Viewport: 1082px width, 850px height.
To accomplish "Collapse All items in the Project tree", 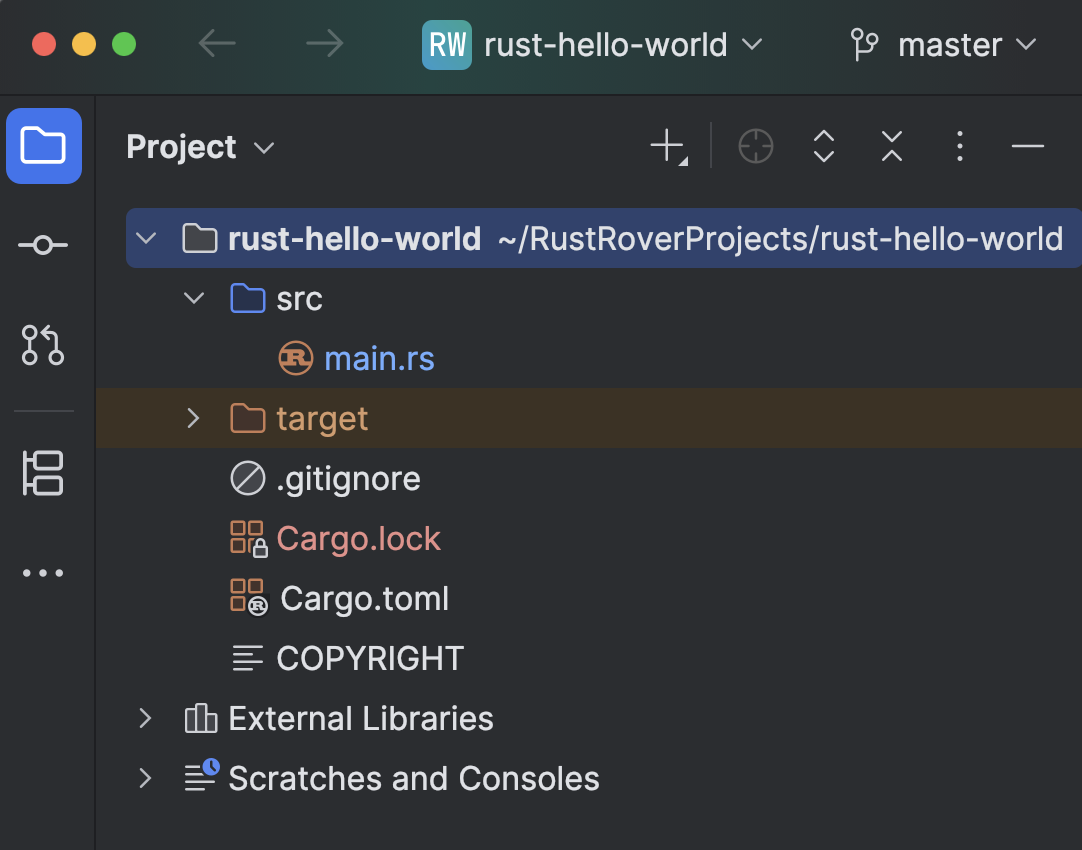I will [891, 146].
